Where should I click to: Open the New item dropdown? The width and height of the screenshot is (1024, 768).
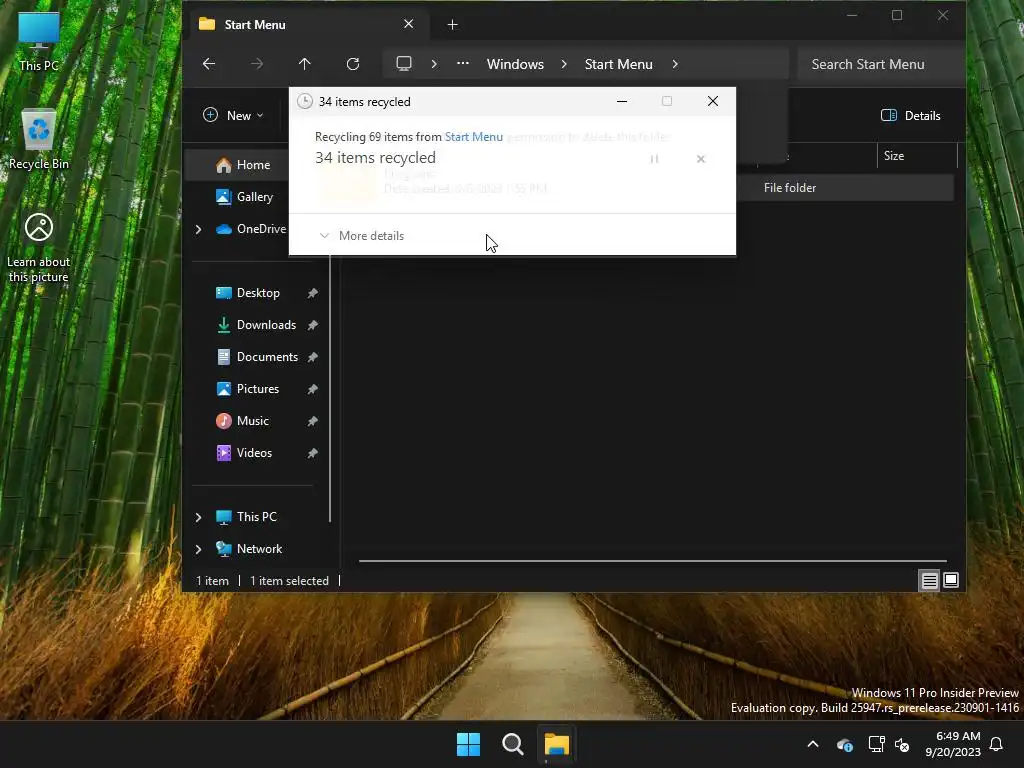pyautogui.click(x=233, y=116)
